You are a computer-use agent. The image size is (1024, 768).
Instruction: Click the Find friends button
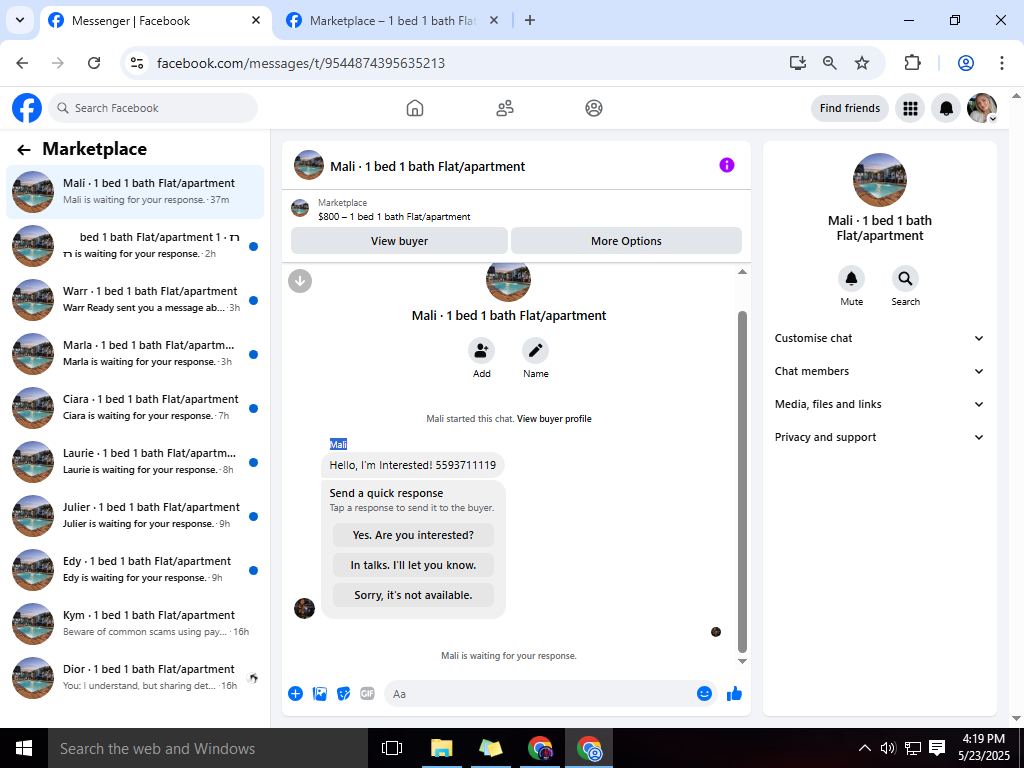[850, 108]
